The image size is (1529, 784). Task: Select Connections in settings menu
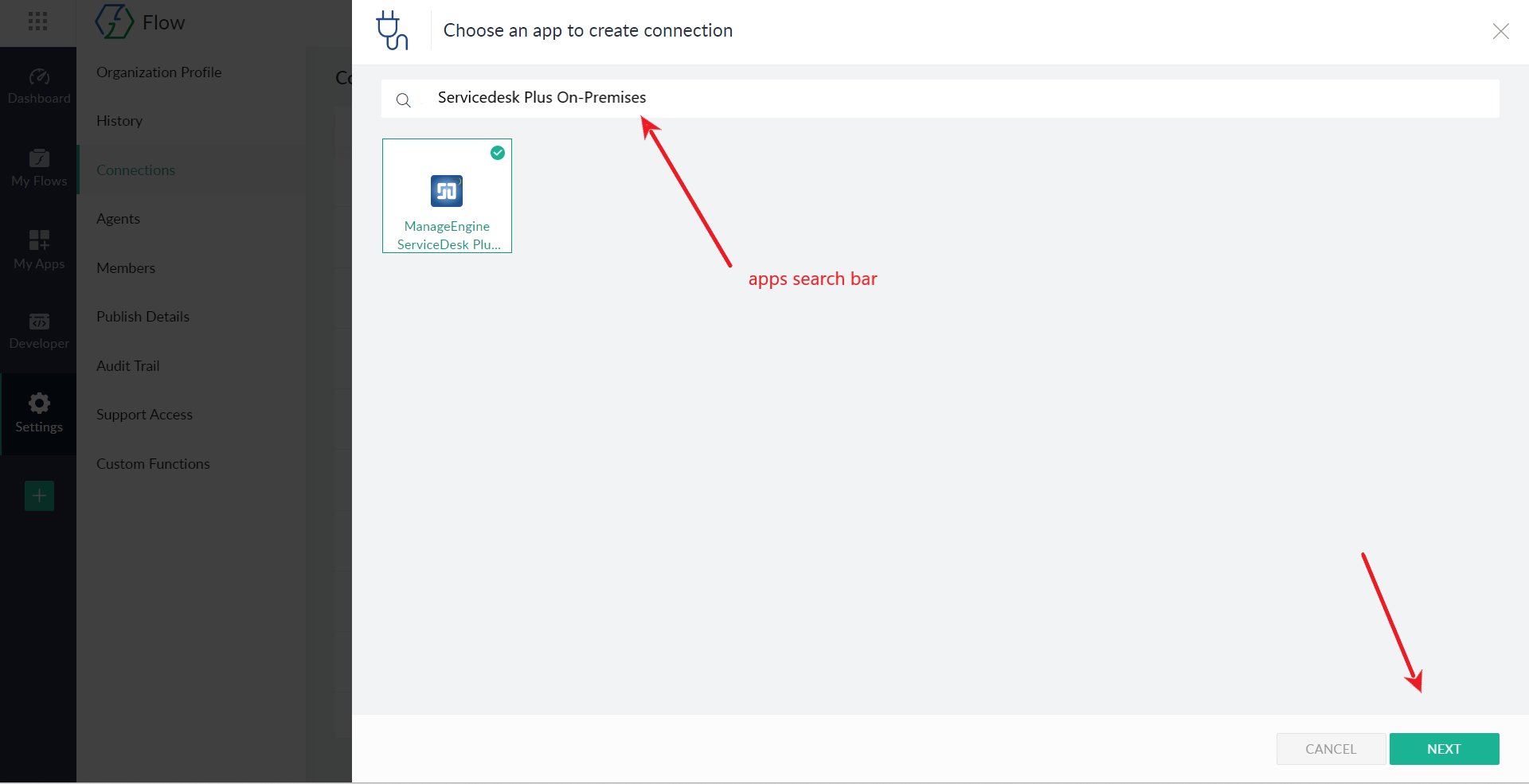pyautogui.click(x=135, y=170)
